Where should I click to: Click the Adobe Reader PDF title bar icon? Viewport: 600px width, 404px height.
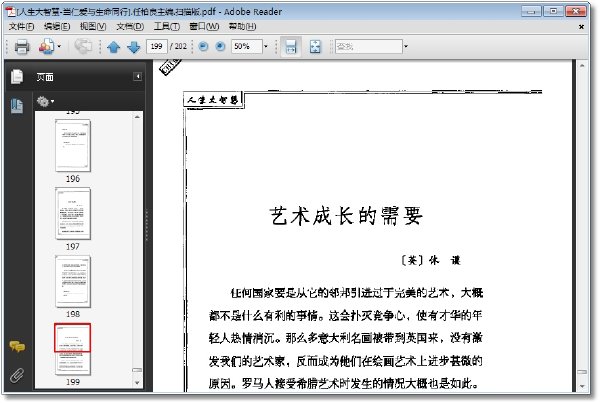[x=10, y=11]
